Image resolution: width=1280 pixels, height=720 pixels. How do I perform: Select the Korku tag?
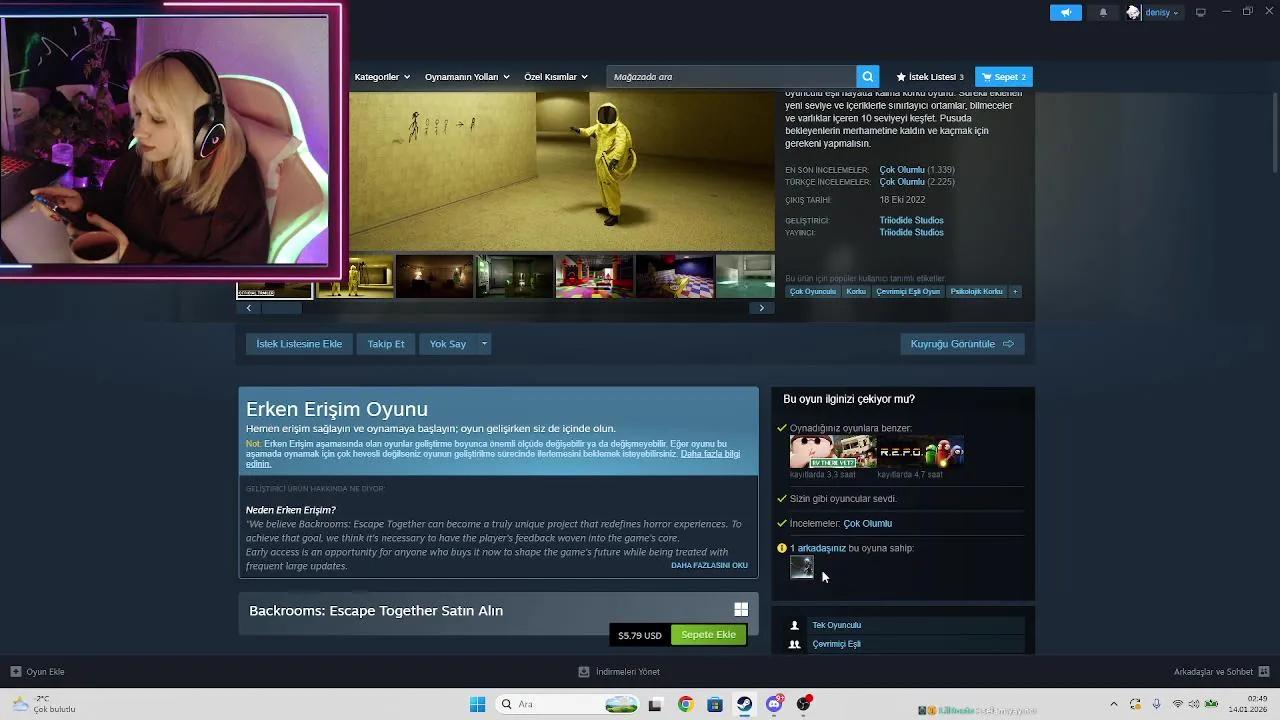coord(856,292)
